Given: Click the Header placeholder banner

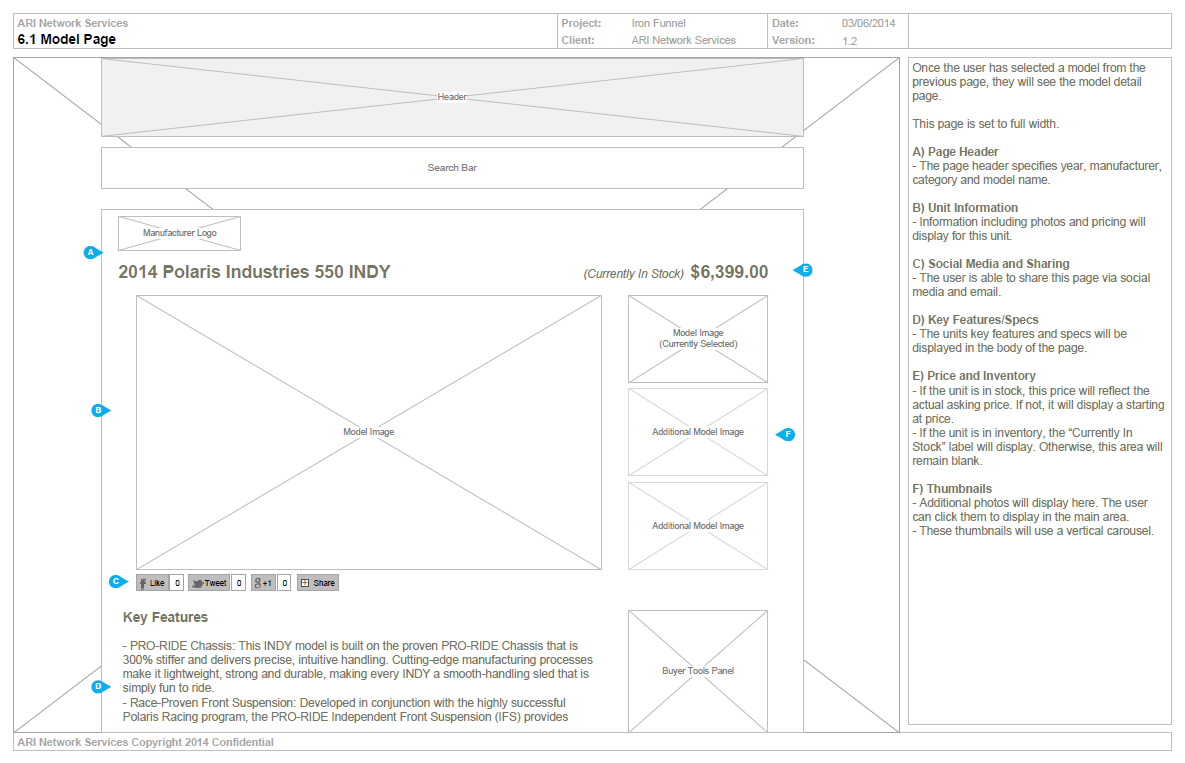Looking at the screenshot, I should point(452,97).
